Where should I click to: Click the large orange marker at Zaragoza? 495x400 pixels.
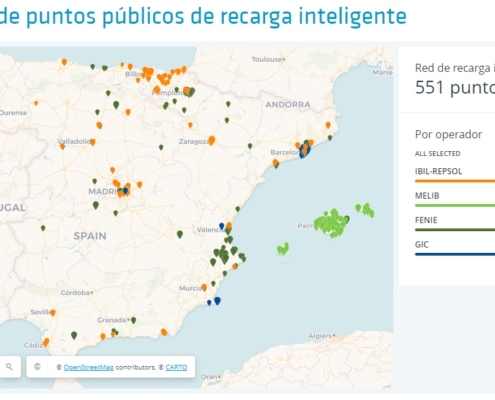click(211, 140)
